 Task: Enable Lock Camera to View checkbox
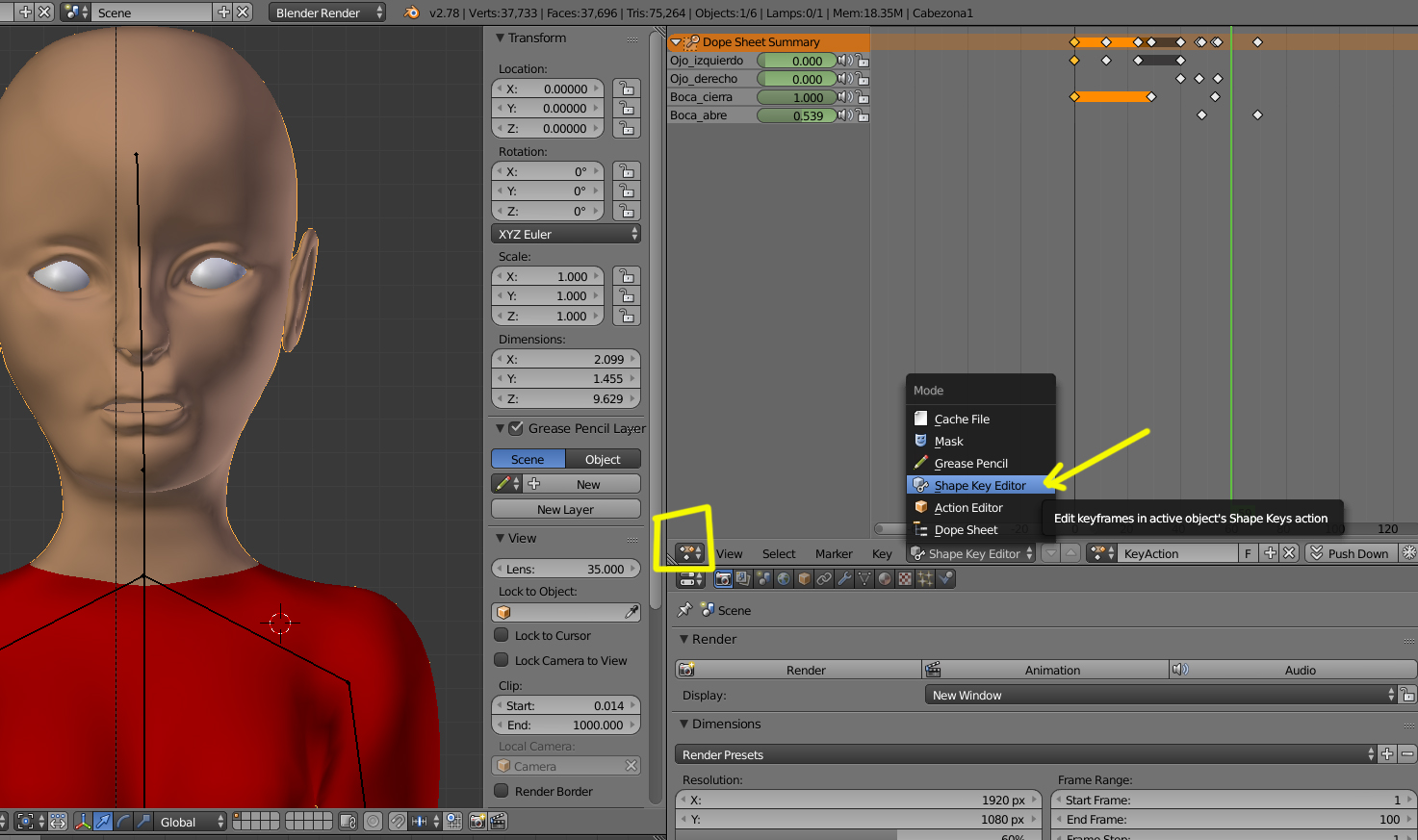click(x=502, y=660)
